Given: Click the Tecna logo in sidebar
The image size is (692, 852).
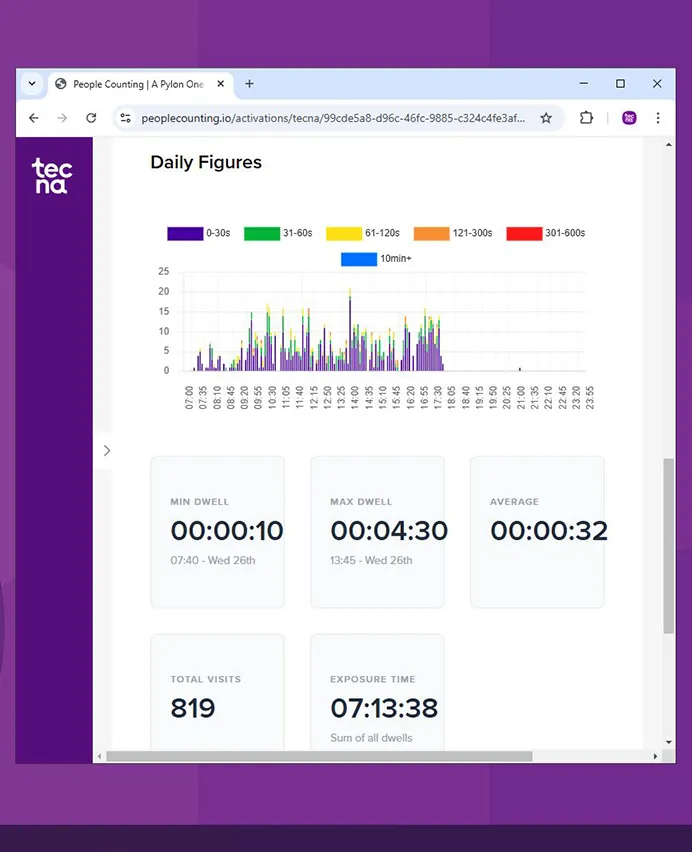Looking at the screenshot, I should [x=52, y=176].
